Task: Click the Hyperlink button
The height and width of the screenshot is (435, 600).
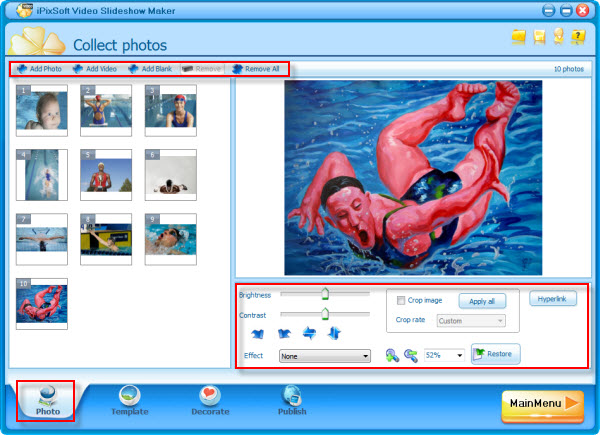Action: 553,298
